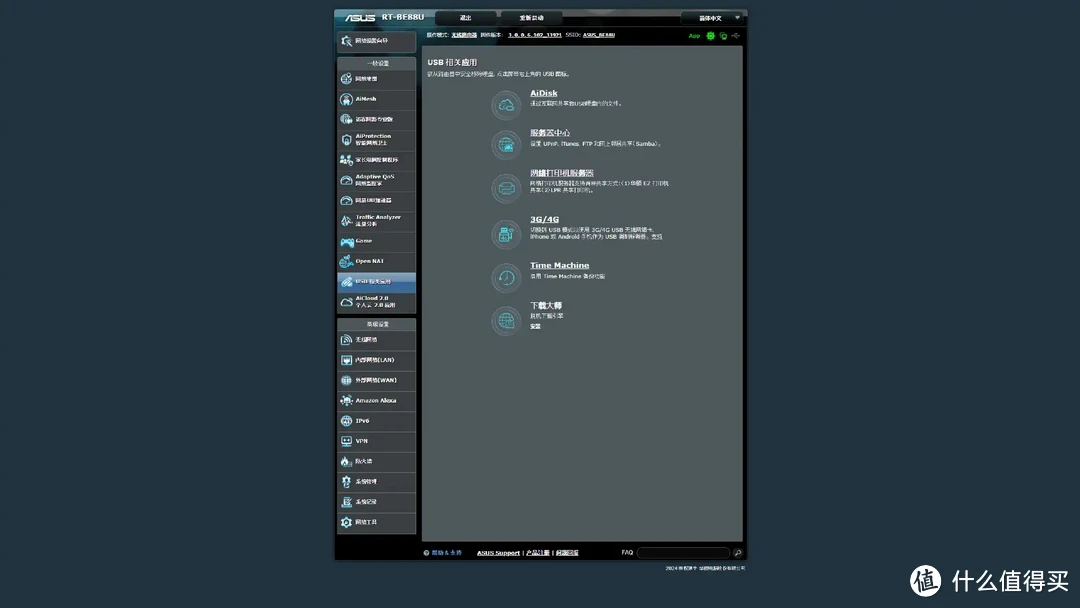Select Adaptive QoS in the sidebar
This screenshot has height=608, width=1080.
tap(376, 180)
